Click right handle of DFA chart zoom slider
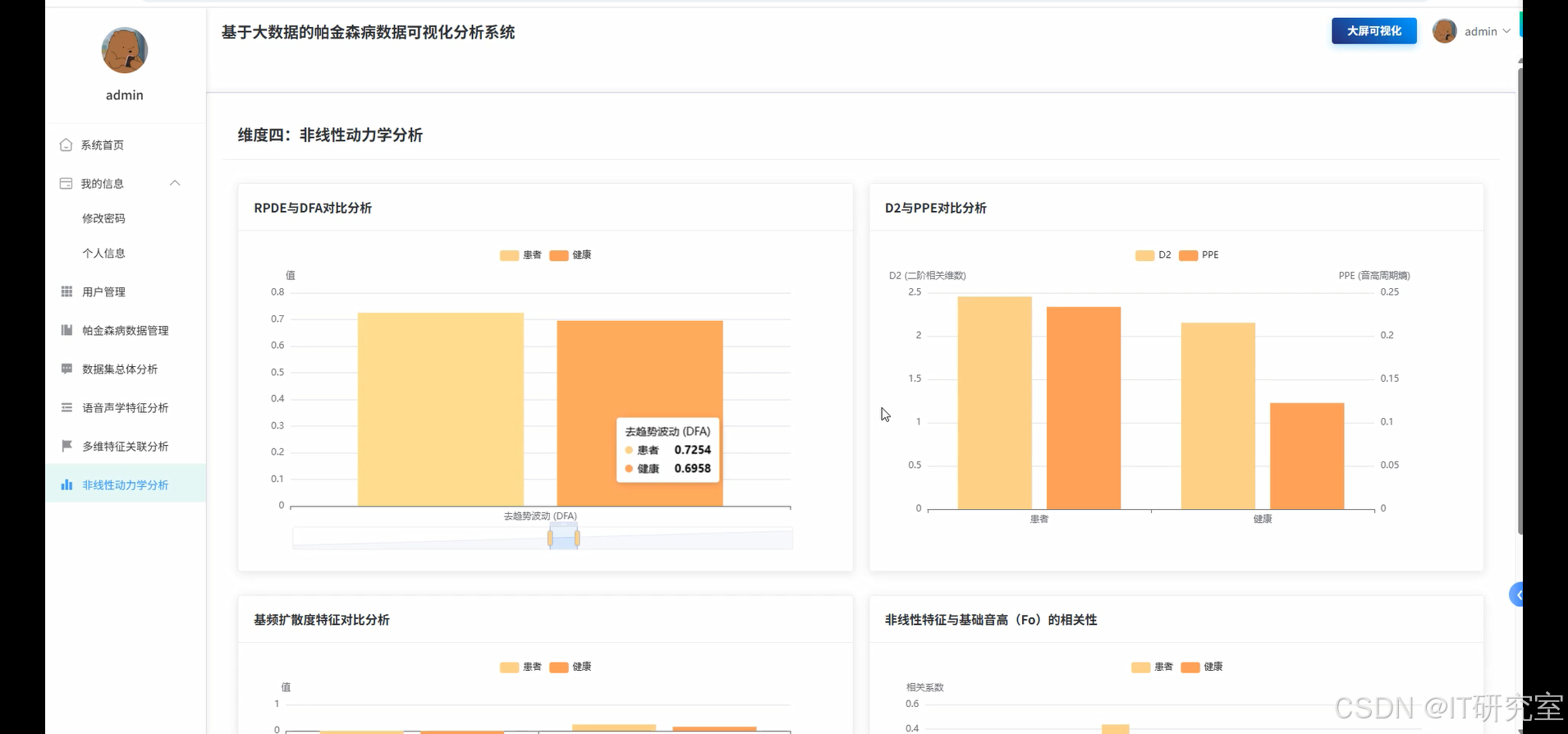1568x734 pixels. pyautogui.click(x=577, y=539)
